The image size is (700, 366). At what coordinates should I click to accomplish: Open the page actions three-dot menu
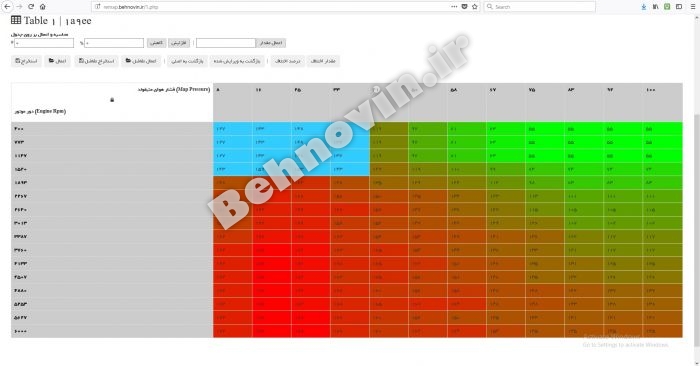454,7
